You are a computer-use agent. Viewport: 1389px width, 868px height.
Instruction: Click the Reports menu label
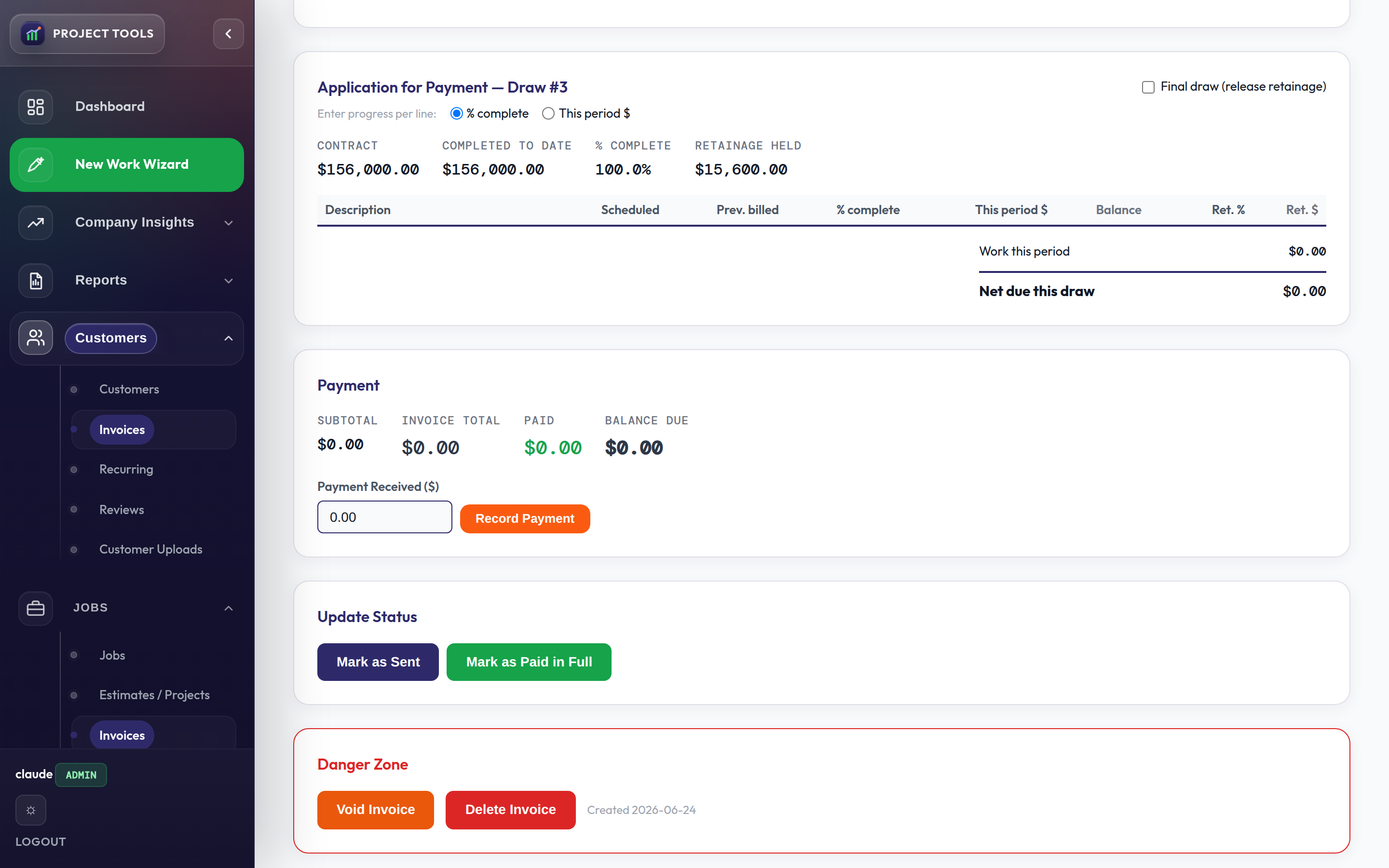tap(101, 281)
